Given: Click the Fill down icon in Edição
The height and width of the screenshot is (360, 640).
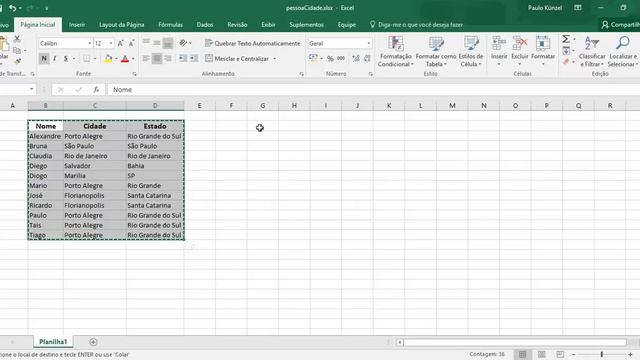Looking at the screenshot, I should (566, 51).
